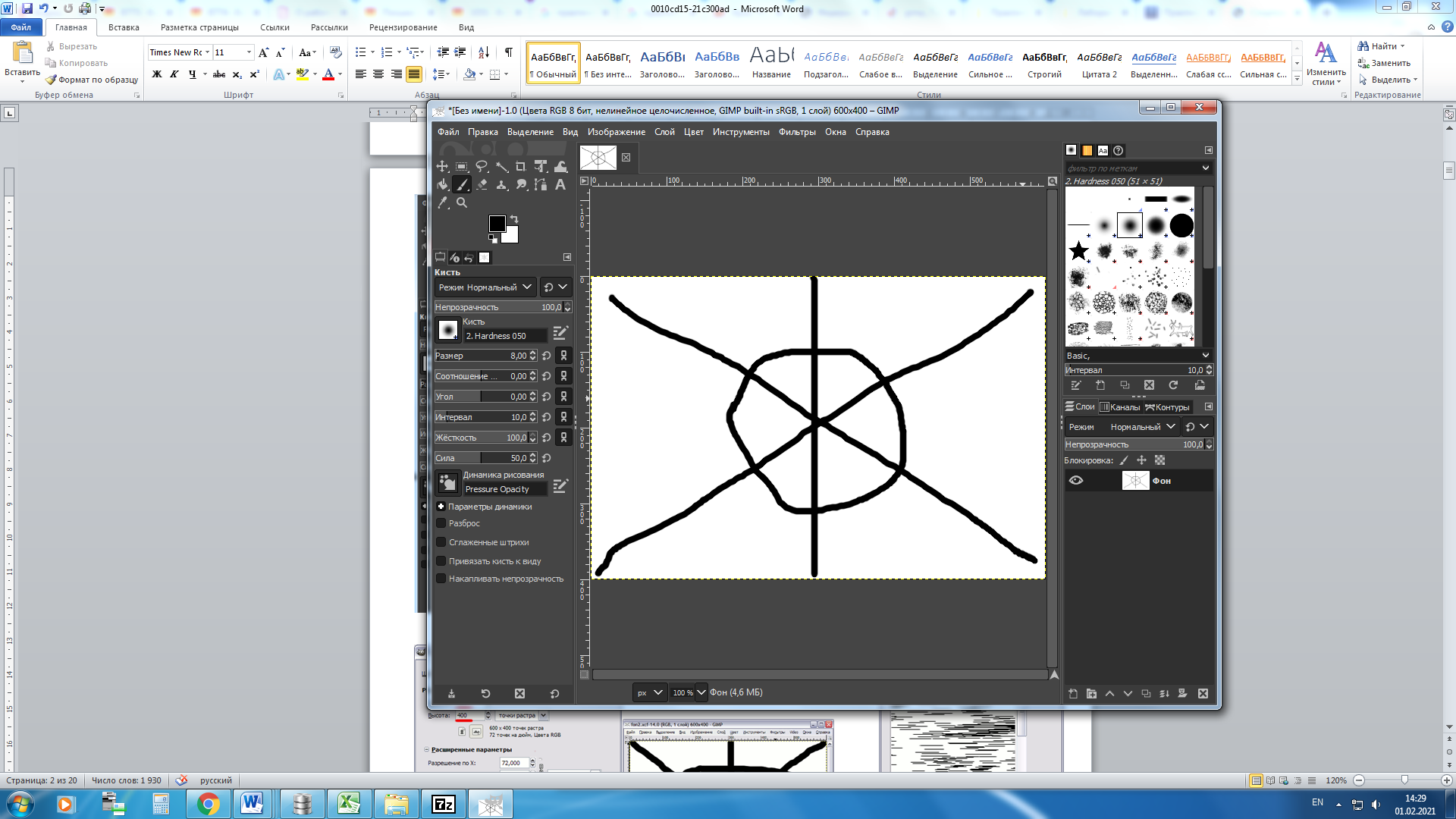Open Google Chrome from taskbar

pos(209,804)
